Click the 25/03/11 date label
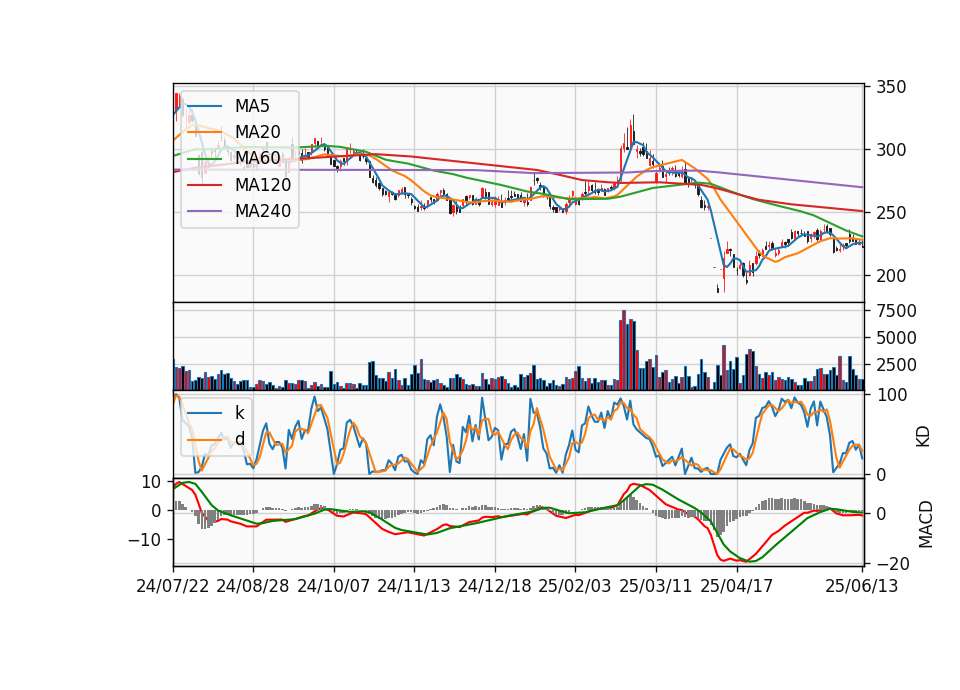 [x=656, y=586]
